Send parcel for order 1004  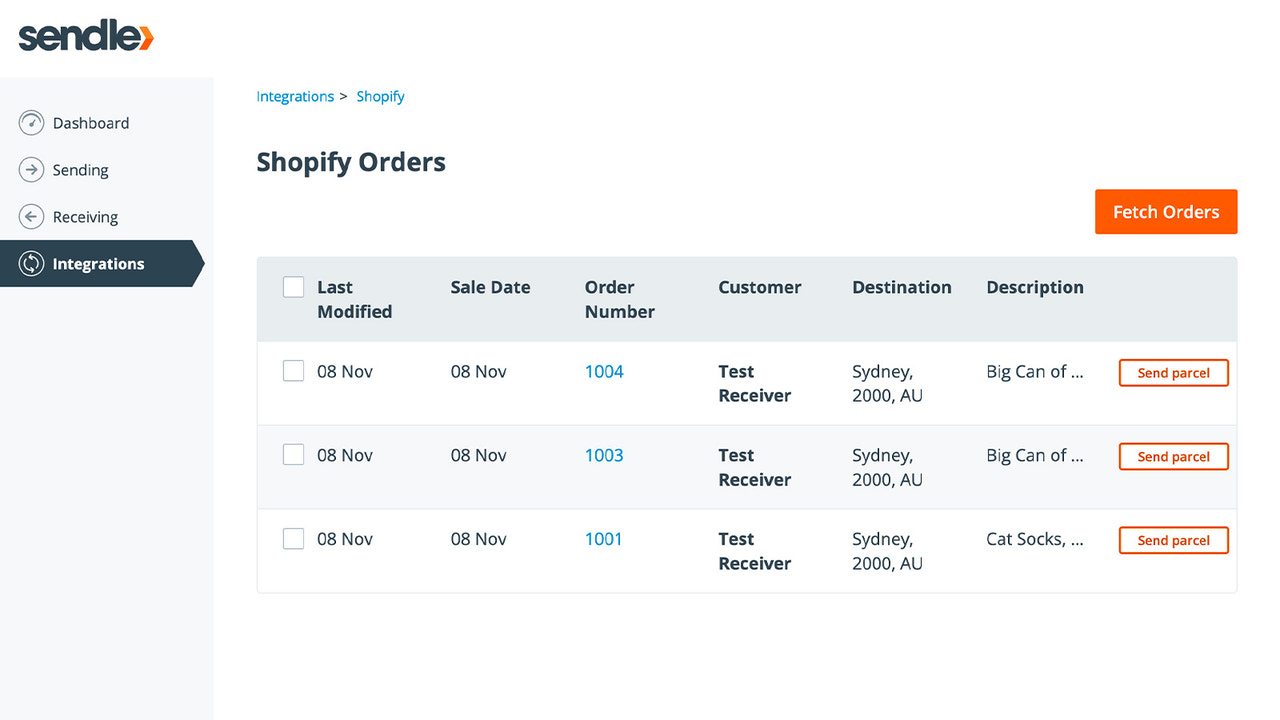tap(1173, 372)
